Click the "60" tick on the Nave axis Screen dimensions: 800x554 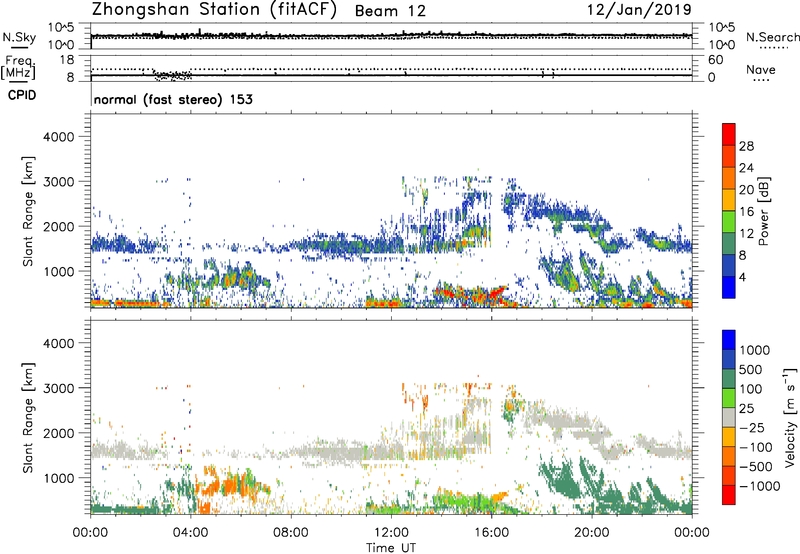point(715,60)
